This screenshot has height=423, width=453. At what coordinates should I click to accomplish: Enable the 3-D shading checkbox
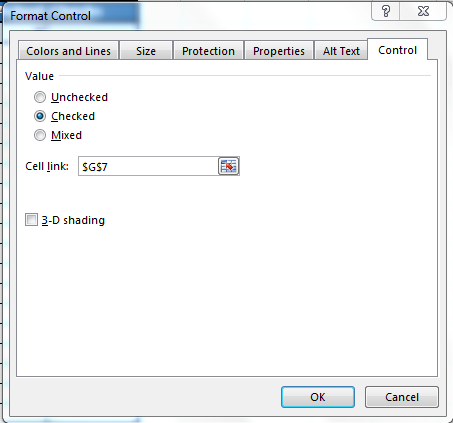point(31,220)
